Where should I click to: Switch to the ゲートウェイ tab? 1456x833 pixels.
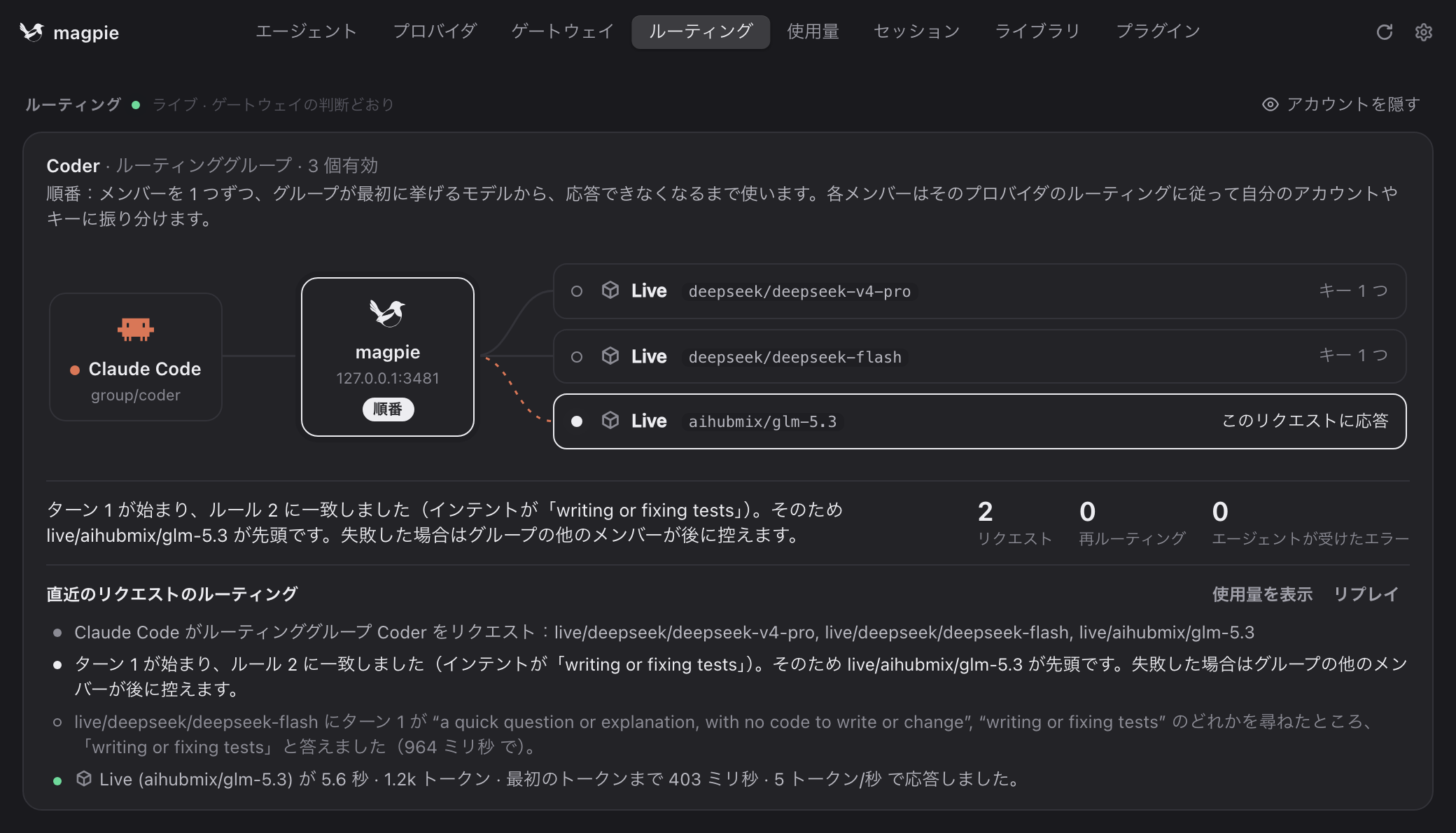(x=563, y=31)
